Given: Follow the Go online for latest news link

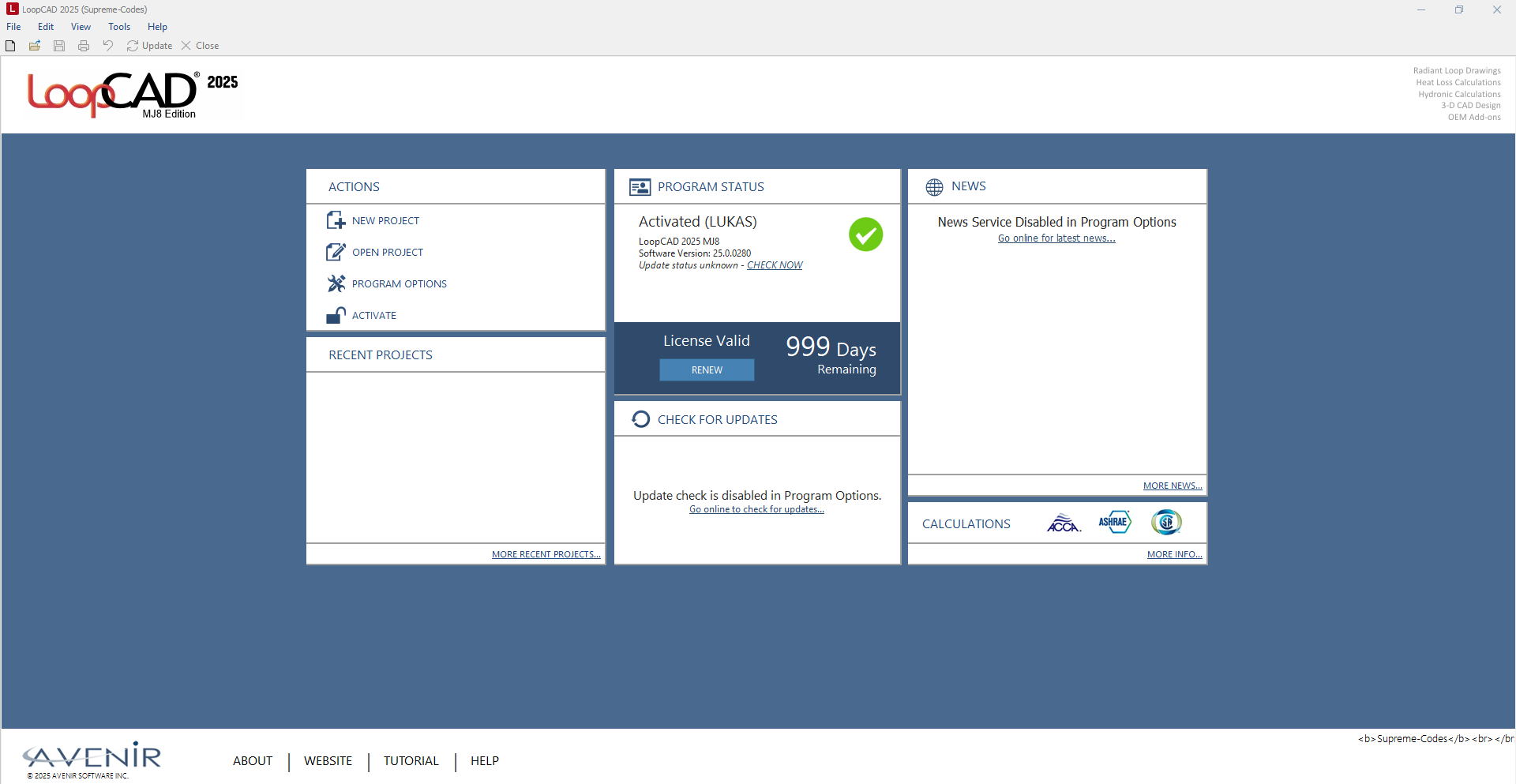Looking at the screenshot, I should [x=1056, y=238].
